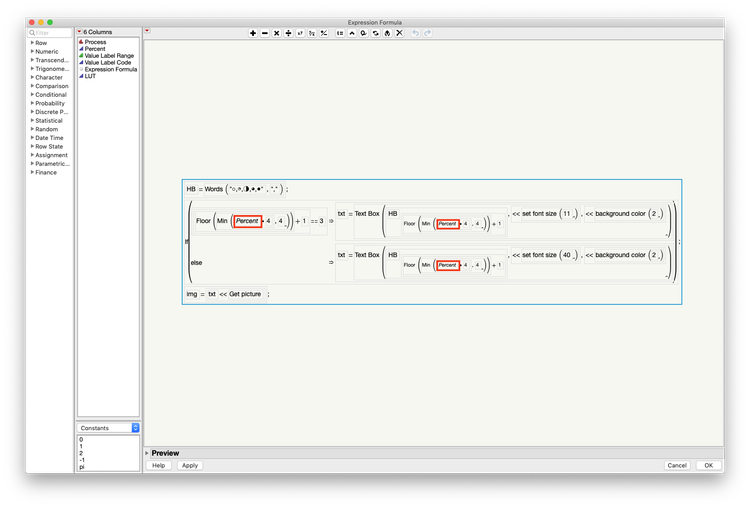Click the redo arrow icon
The height and width of the screenshot is (507, 750).
point(428,33)
